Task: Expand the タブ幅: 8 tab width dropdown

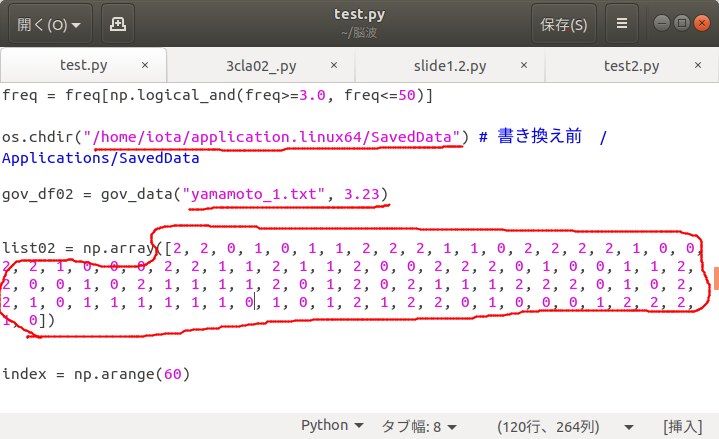Action: point(418,425)
